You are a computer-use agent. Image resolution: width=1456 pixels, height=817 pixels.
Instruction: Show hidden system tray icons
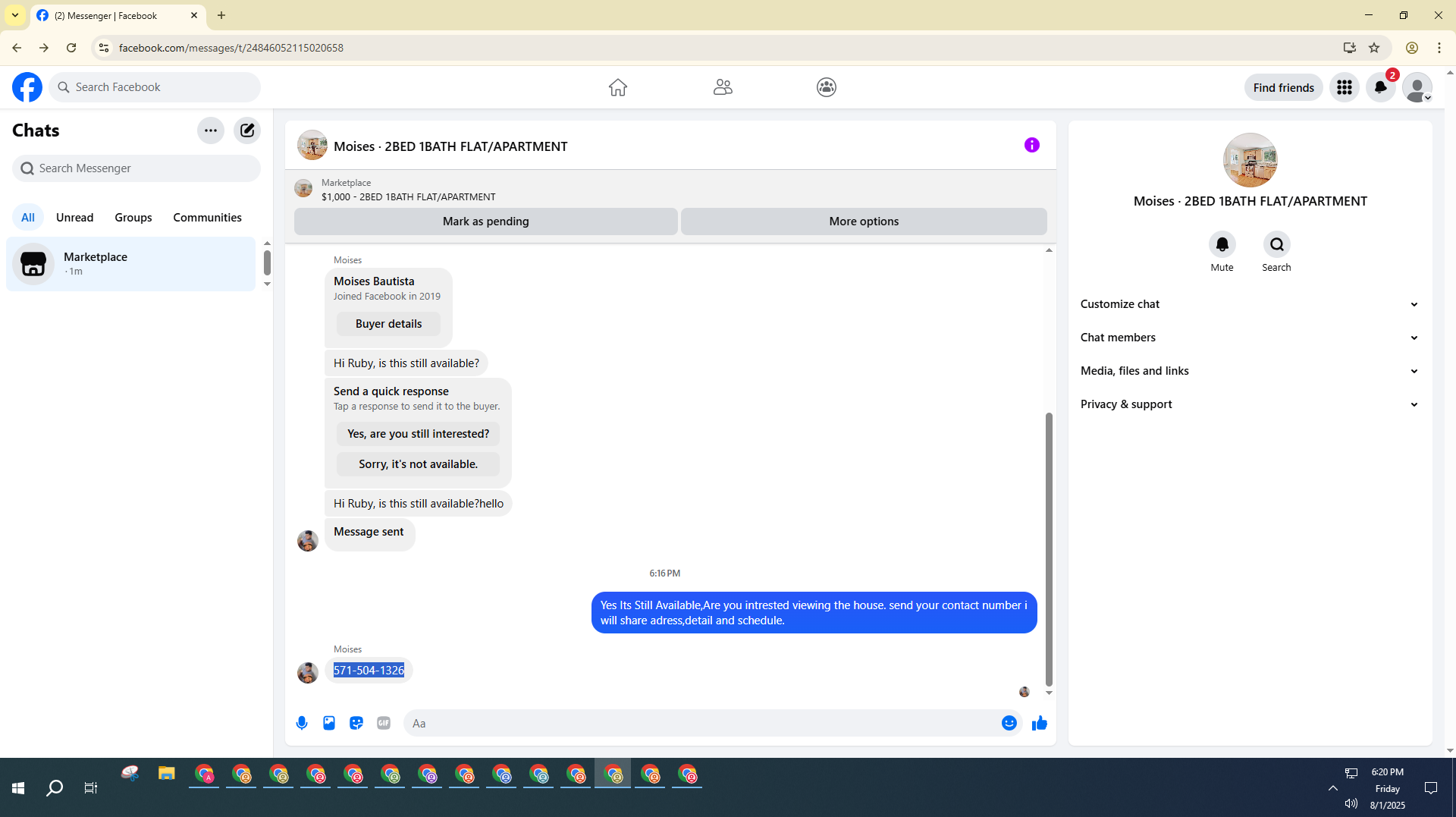pos(1332,788)
